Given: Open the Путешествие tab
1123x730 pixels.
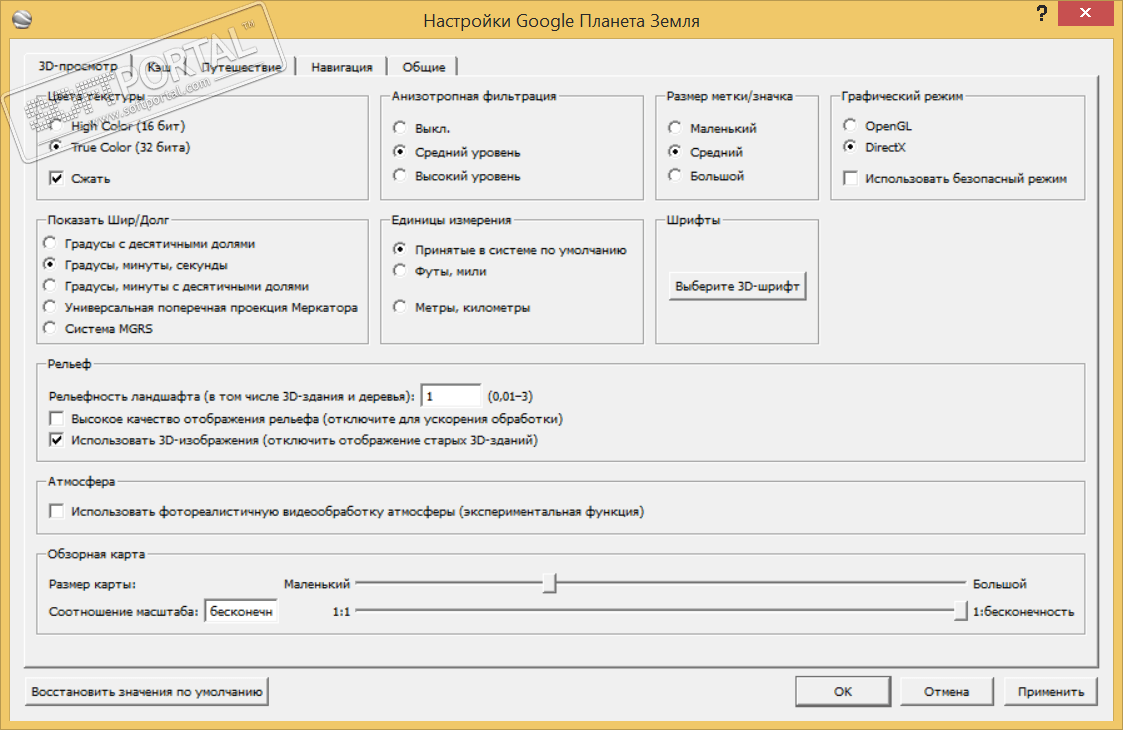Looking at the screenshot, I should click(x=241, y=67).
